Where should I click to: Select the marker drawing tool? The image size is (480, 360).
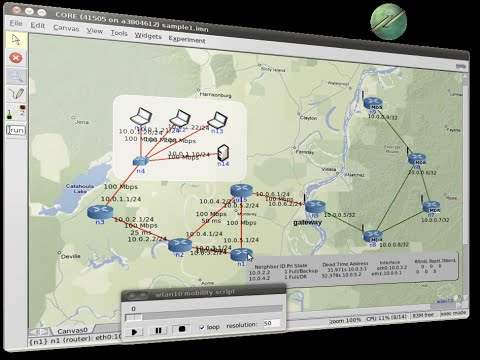click(16, 94)
